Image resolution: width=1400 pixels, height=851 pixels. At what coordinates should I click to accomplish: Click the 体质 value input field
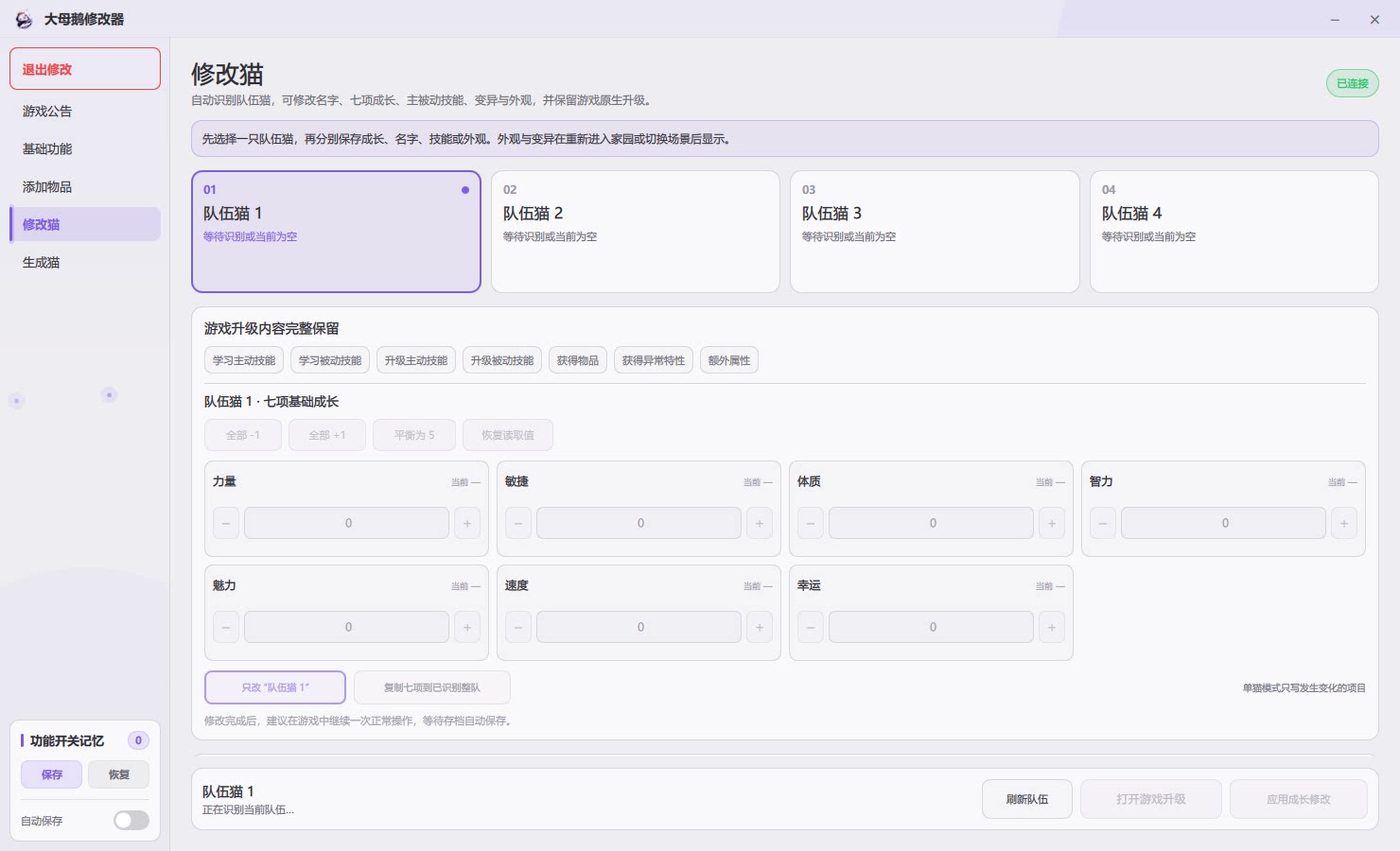coord(931,523)
